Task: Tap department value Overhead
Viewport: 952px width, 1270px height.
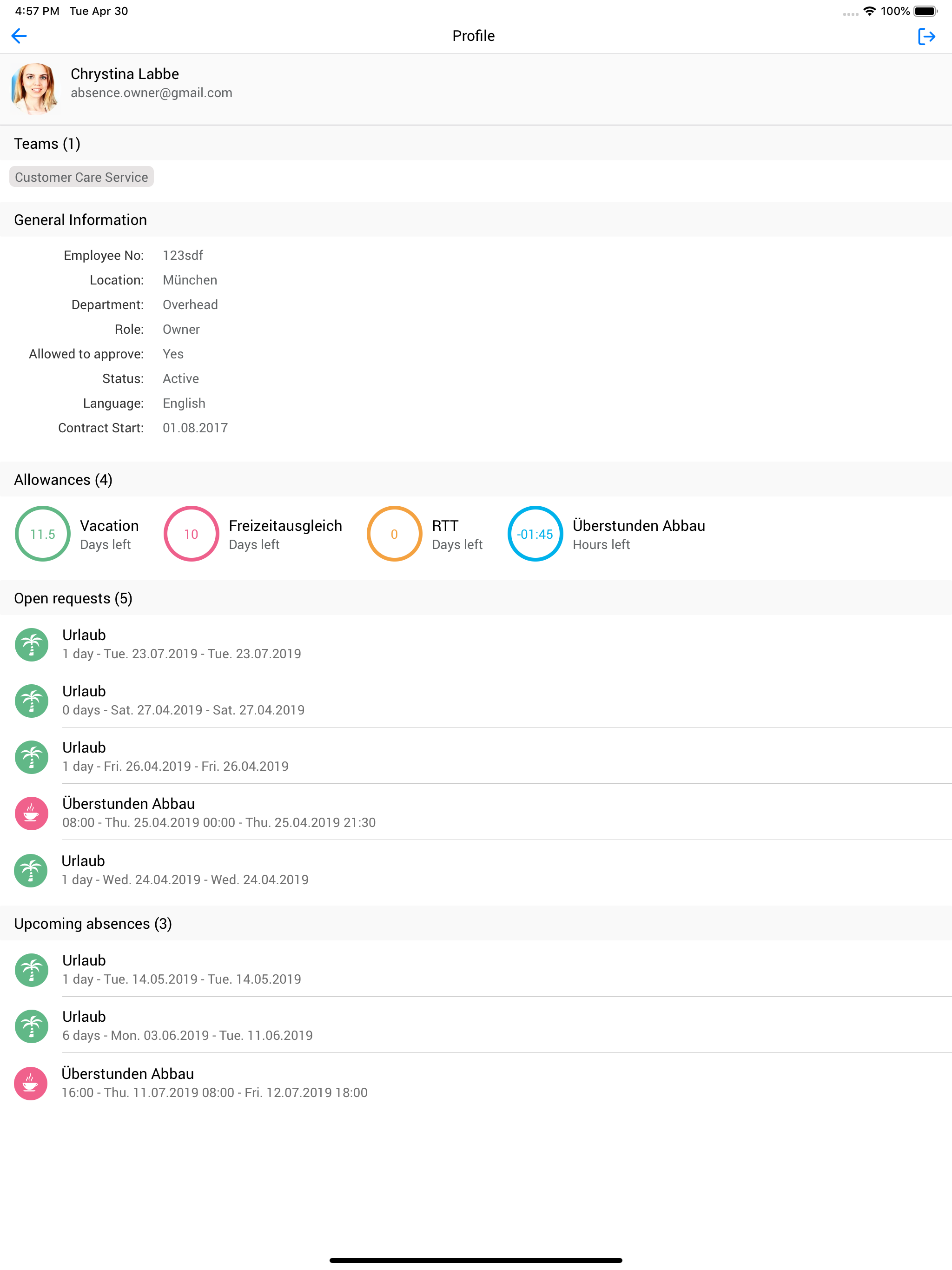Action: point(190,305)
